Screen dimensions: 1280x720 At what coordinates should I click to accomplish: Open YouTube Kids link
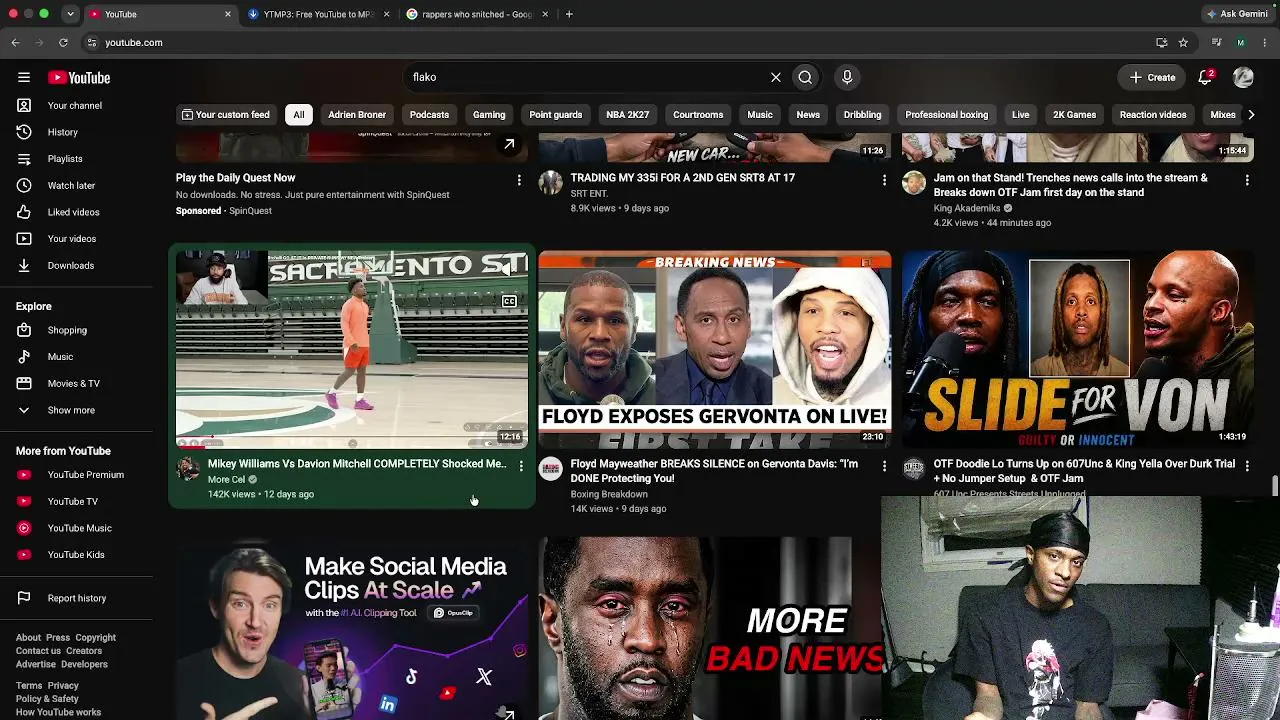(76, 554)
